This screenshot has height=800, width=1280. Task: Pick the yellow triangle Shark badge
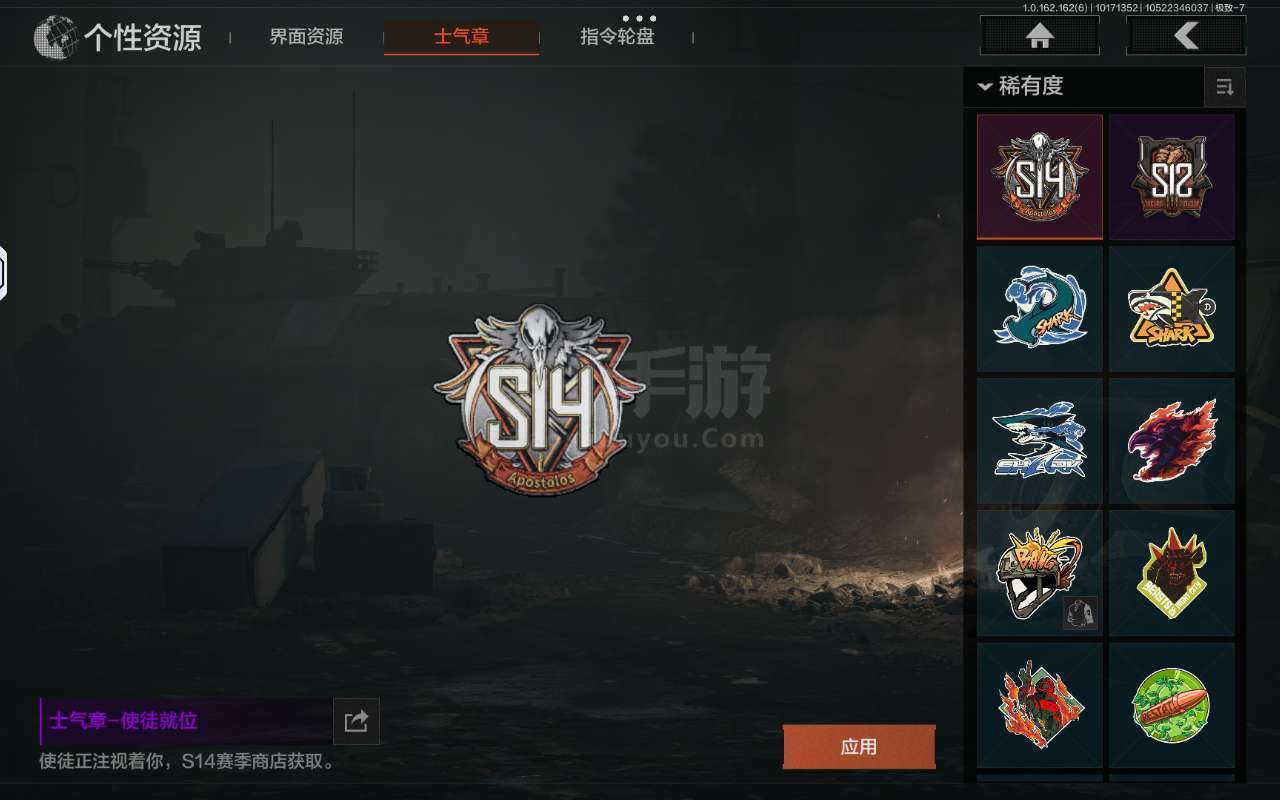(x=1172, y=309)
